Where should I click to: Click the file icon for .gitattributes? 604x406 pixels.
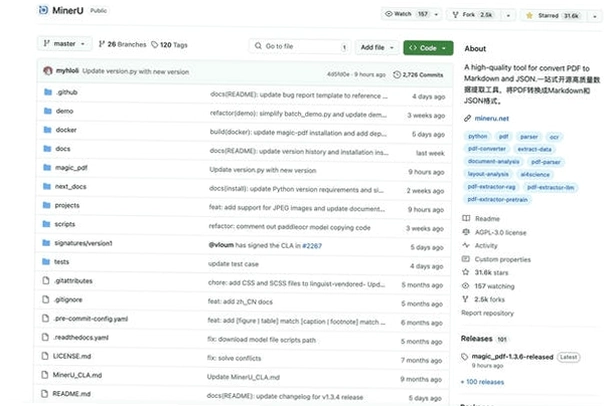pyautogui.click(x=46, y=280)
